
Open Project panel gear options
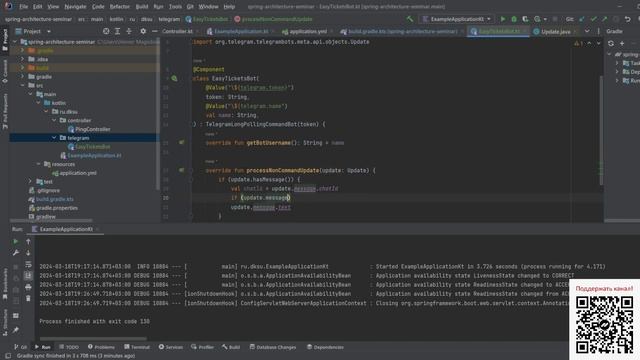tap(143, 31)
